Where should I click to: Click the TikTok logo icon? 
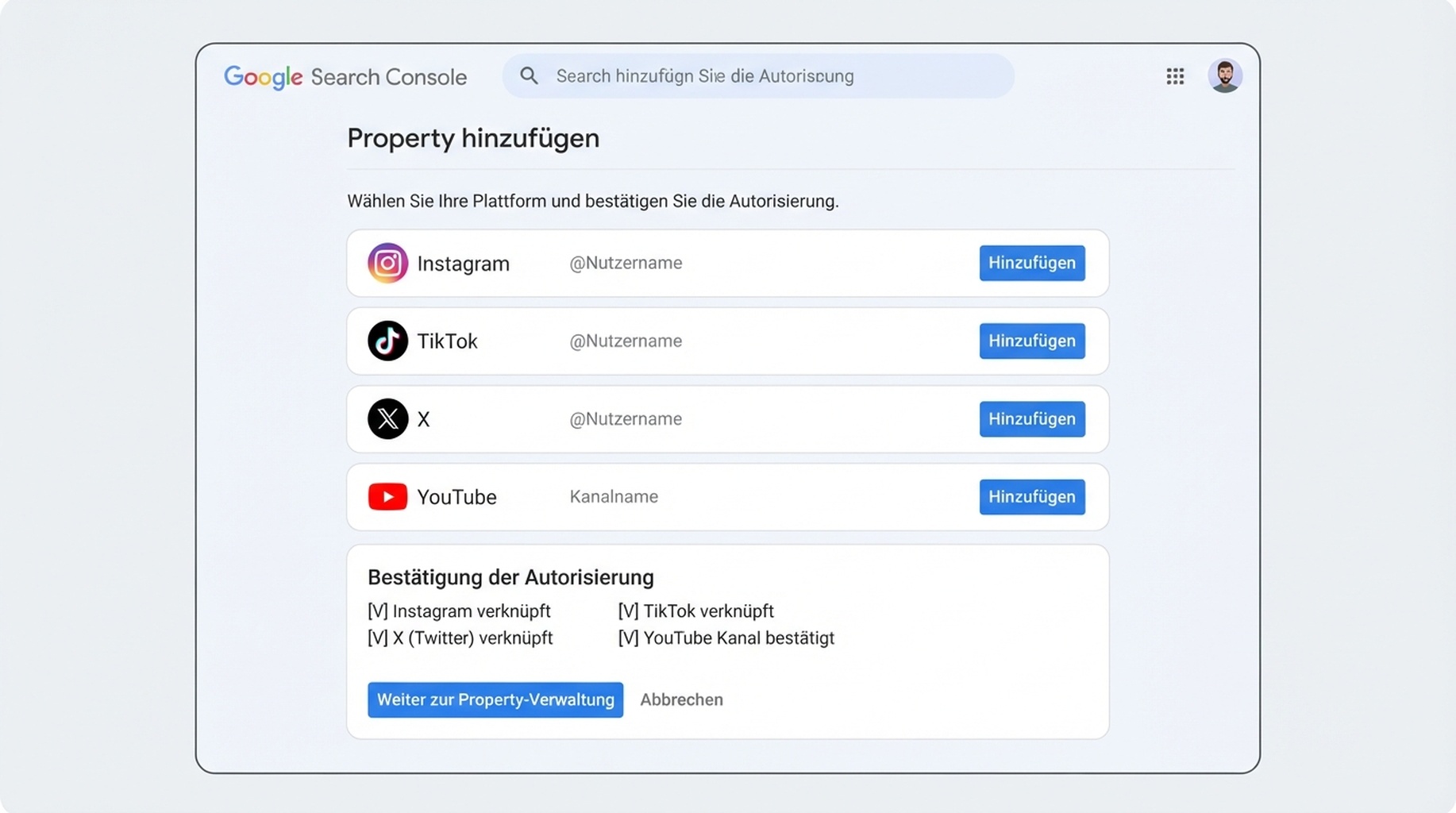tap(387, 341)
